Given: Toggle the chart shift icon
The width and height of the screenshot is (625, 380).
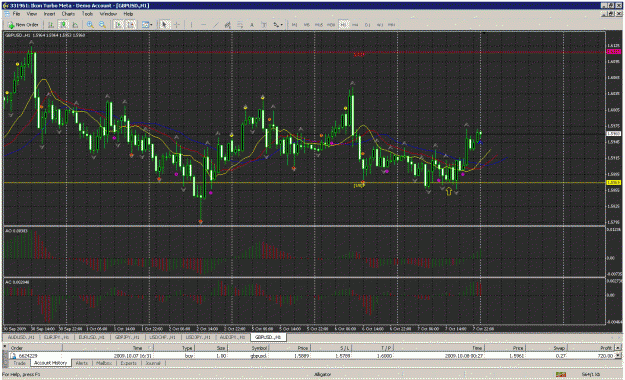Looking at the screenshot, I should 131,25.
